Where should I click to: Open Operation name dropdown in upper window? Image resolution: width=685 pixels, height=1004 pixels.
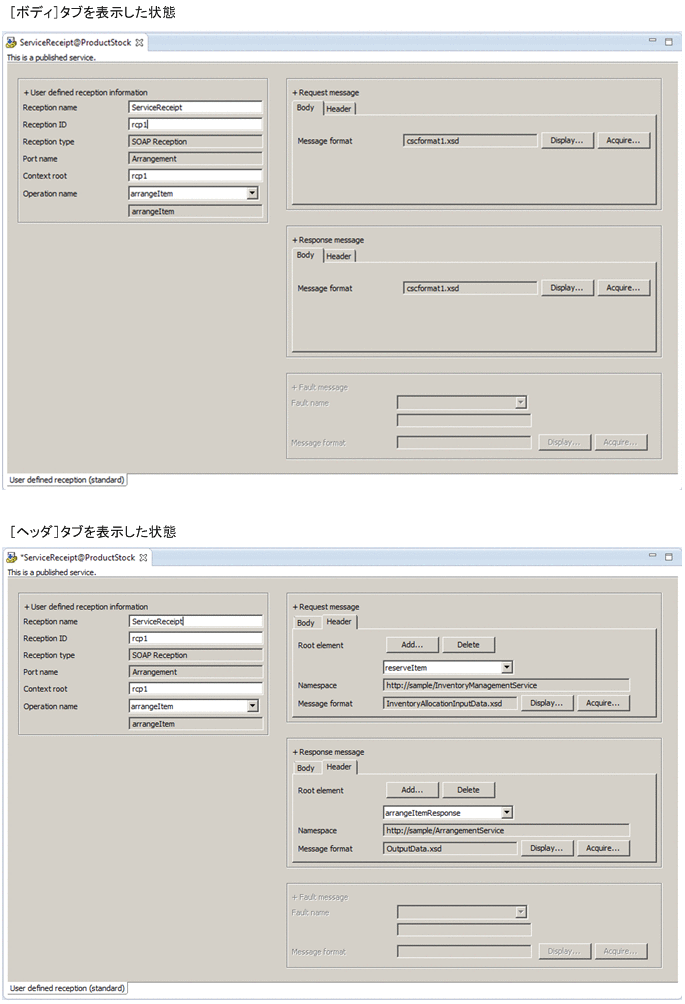[x=252, y=193]
